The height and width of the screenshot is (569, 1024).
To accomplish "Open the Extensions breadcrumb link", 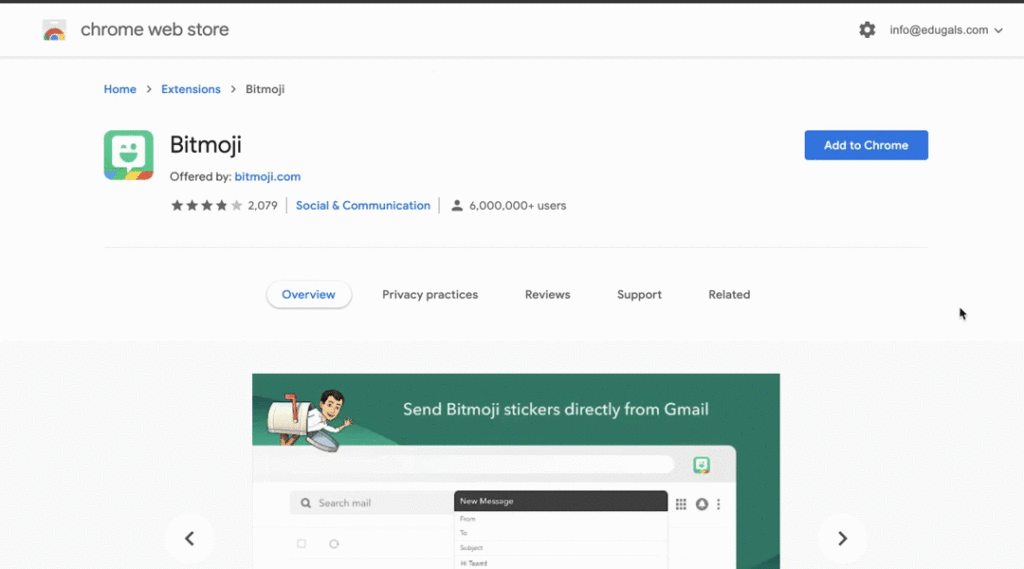I will click(191, 89).
